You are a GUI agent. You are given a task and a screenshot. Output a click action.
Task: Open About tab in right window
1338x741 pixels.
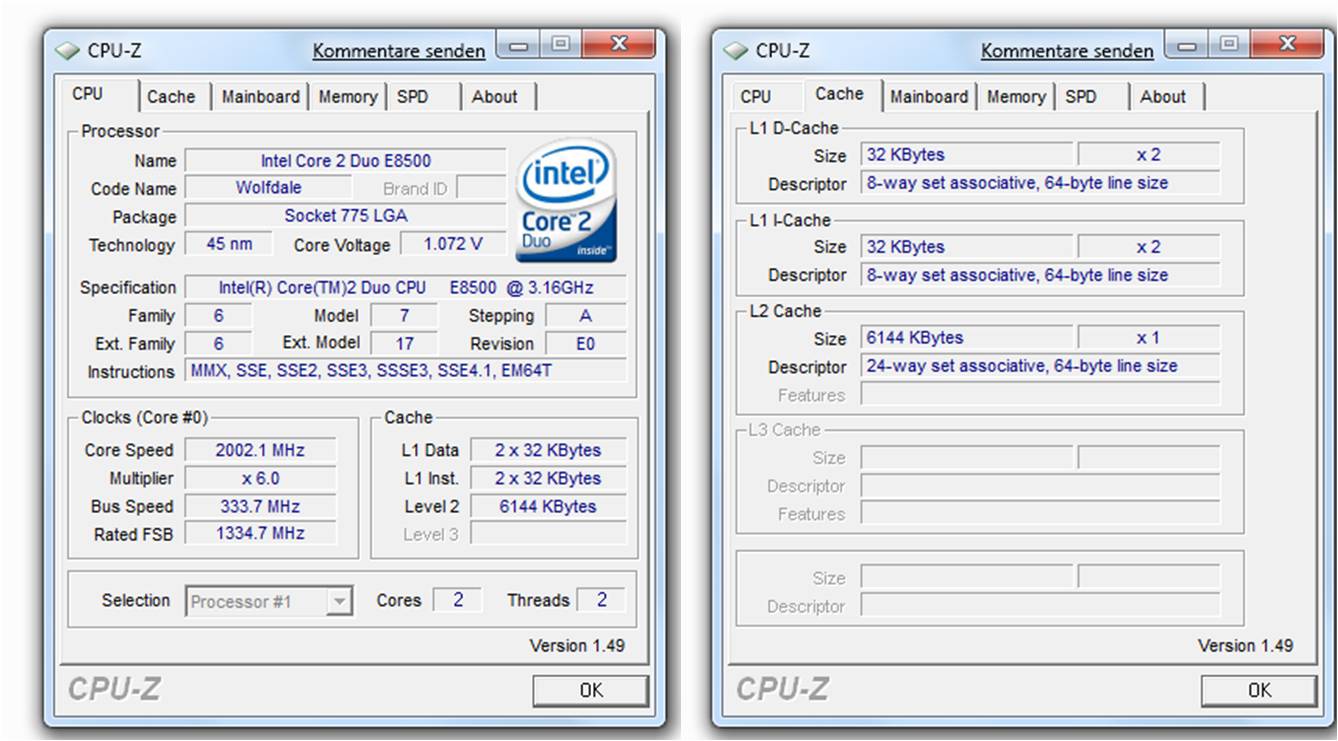pyautogui.click(x=1163, y=97)
